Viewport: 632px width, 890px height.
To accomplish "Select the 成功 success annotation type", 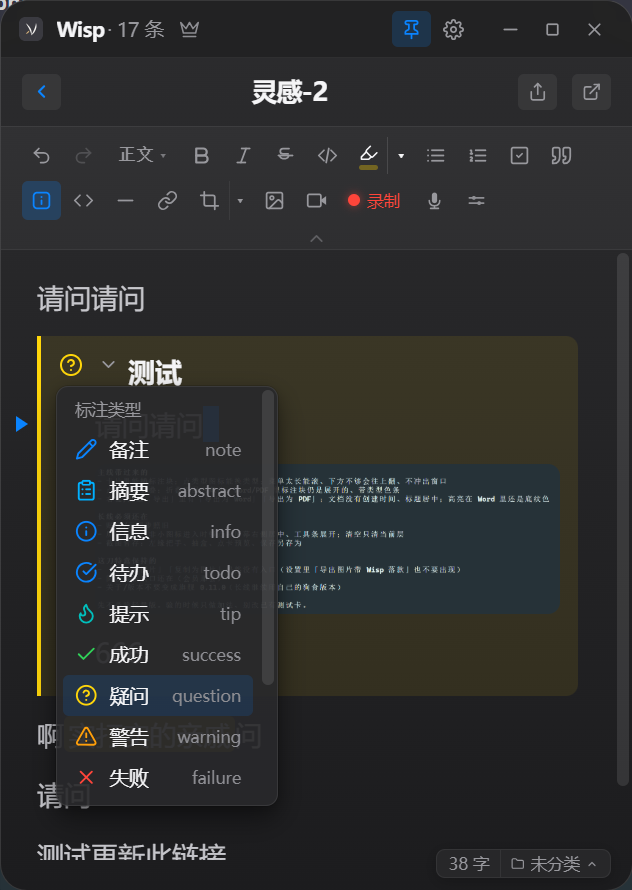I will pyautogui.click(x=158, y=654).
